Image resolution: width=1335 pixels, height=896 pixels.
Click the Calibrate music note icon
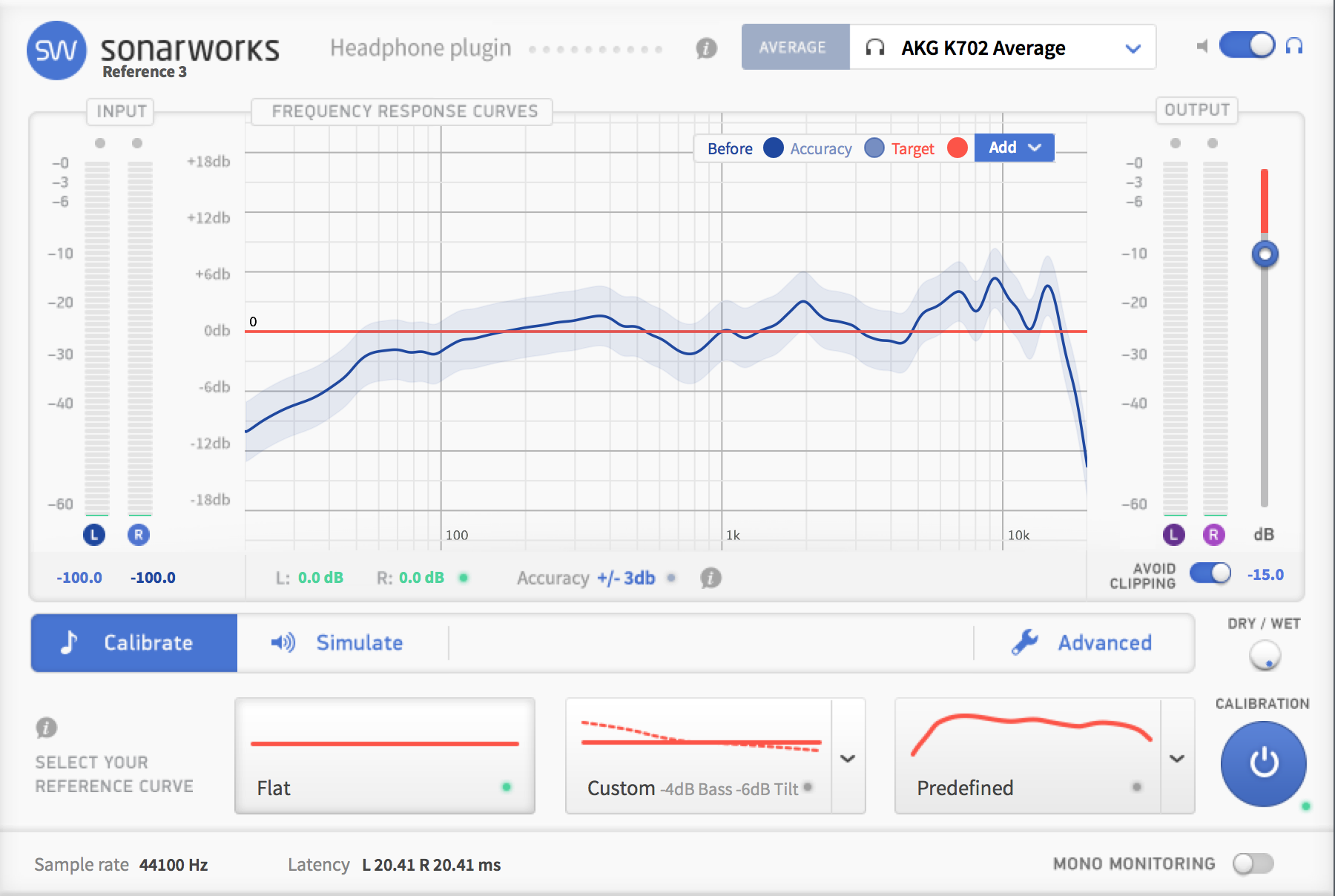[x=69, y=642]
